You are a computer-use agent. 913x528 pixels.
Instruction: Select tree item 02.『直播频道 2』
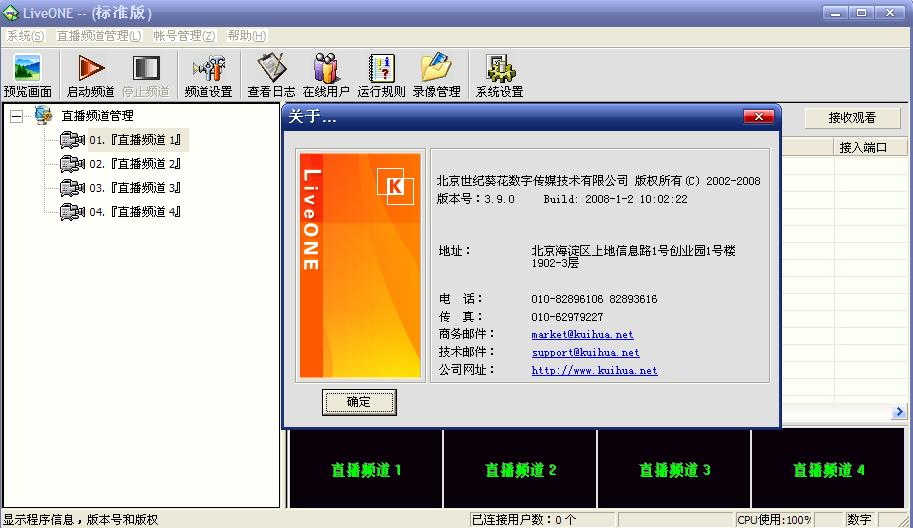(x=136, y=164)
